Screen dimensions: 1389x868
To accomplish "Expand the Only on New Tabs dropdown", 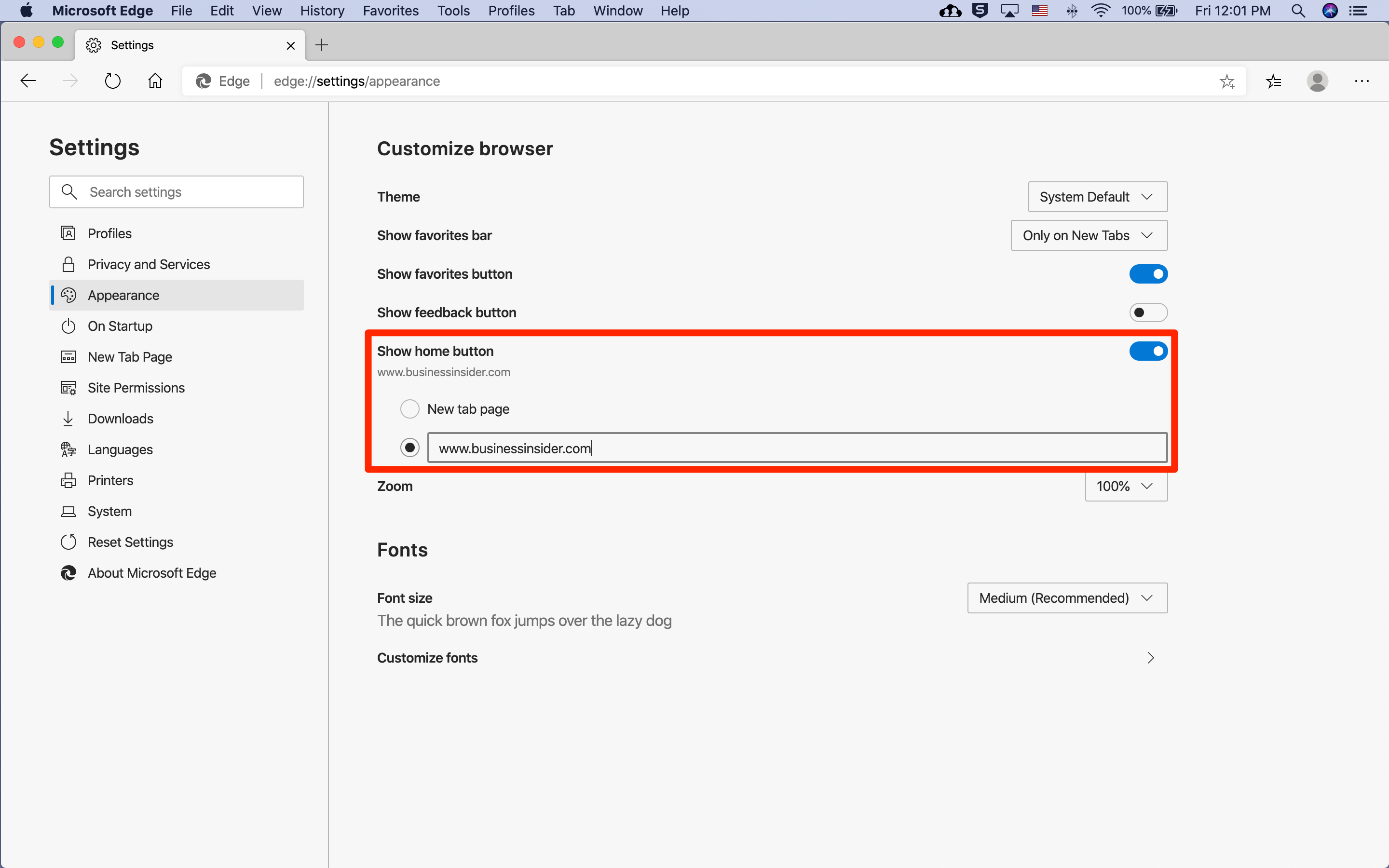I will 1088,235.
